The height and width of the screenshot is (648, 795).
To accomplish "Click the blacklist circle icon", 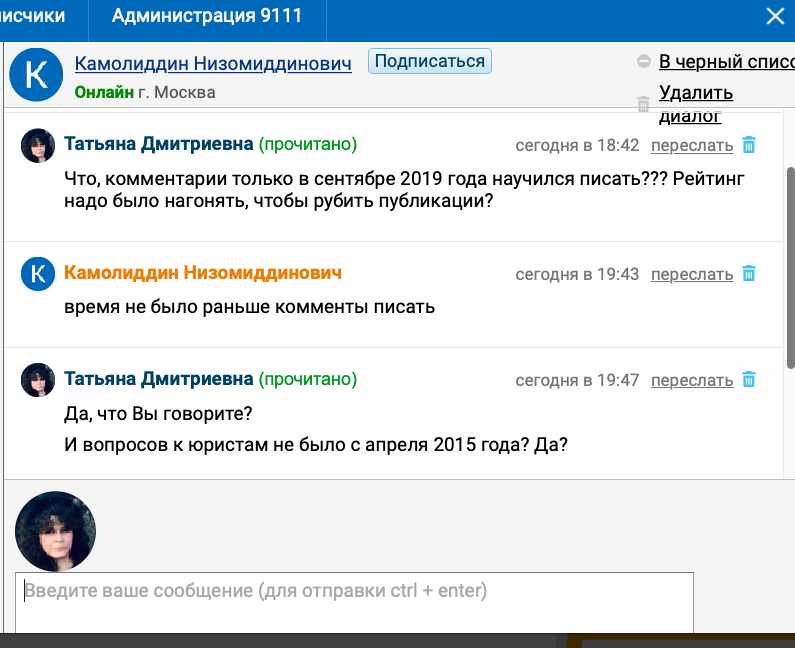I will coord(644,61).
